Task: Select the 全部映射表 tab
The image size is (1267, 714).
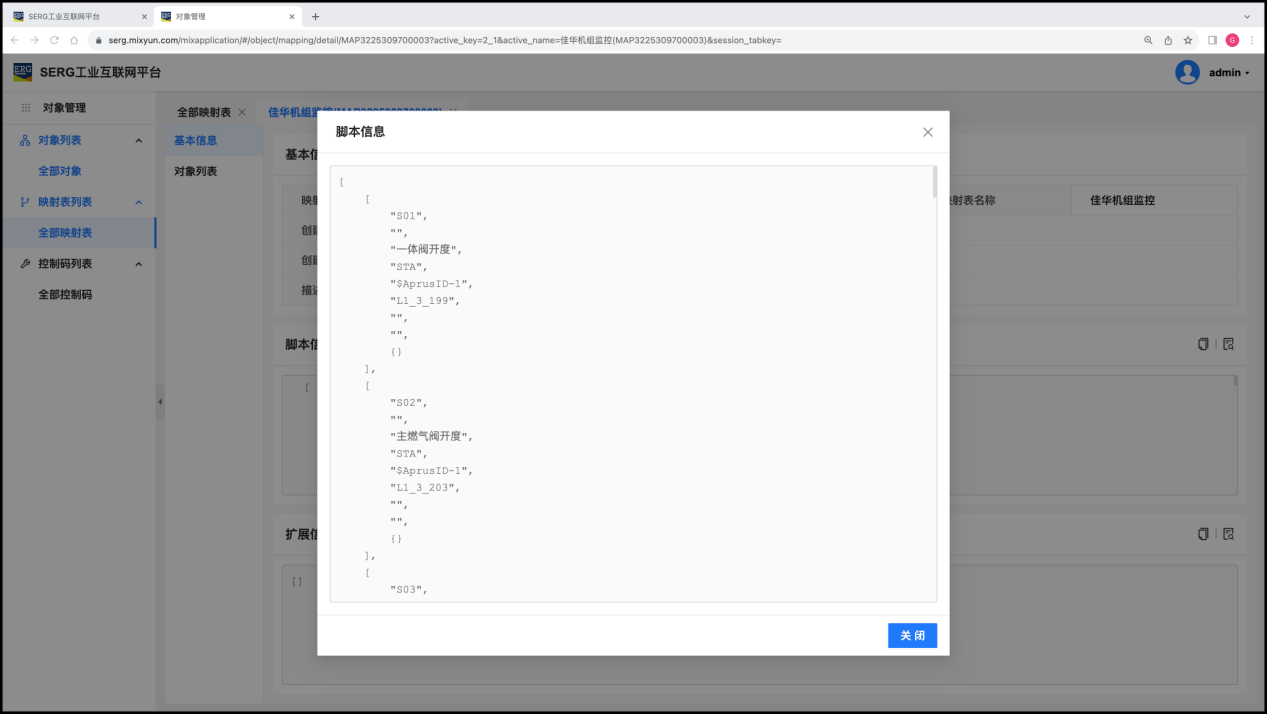Action: pos(204,112)
